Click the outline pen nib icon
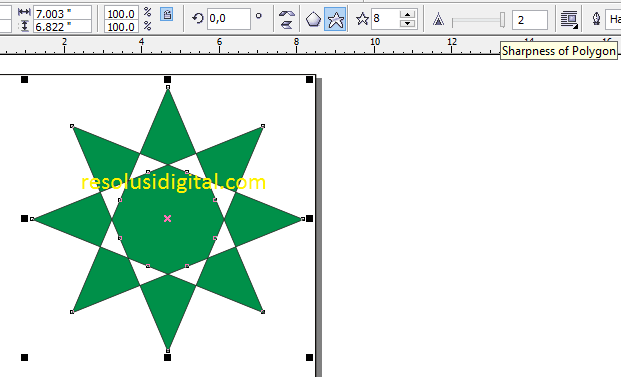 [596, 19]
